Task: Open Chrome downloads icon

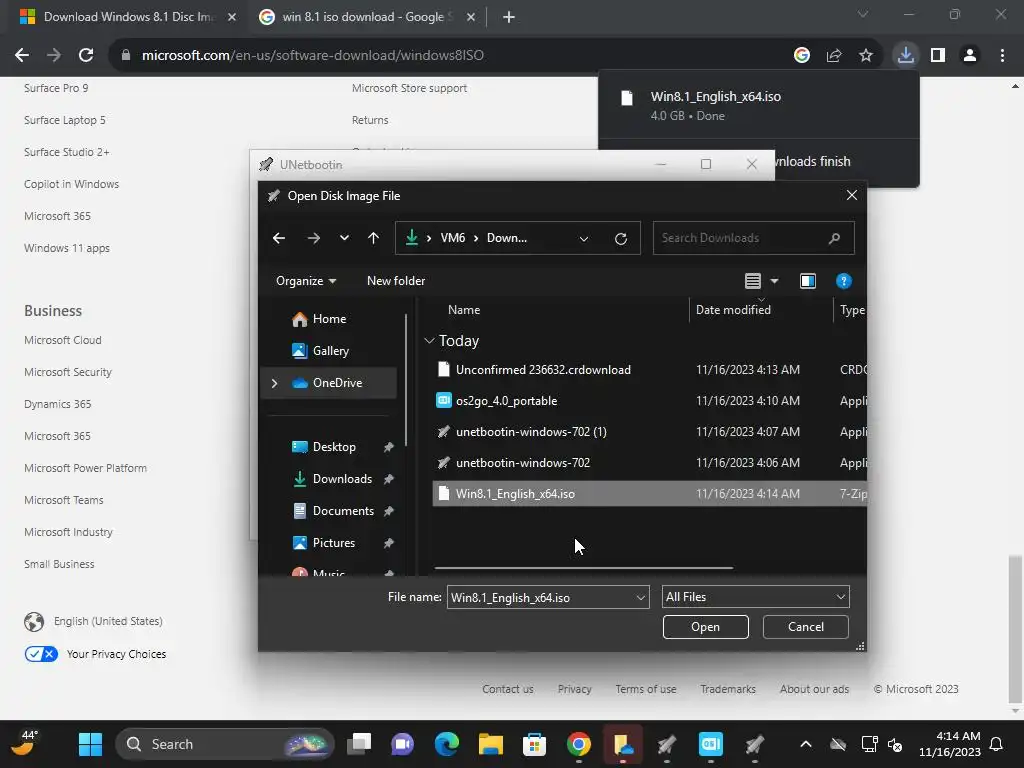Action: 906,56
